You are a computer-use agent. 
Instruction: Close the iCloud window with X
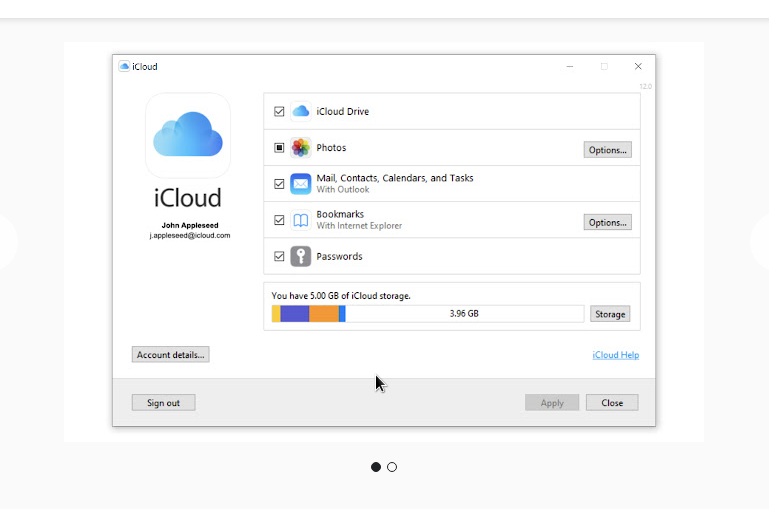click(x=638, y=66)
